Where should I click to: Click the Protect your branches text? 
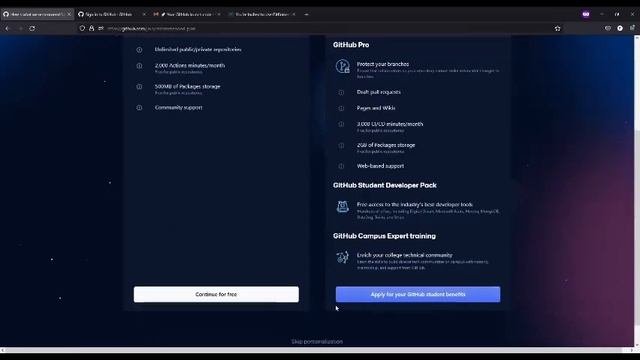click(383, 64)
